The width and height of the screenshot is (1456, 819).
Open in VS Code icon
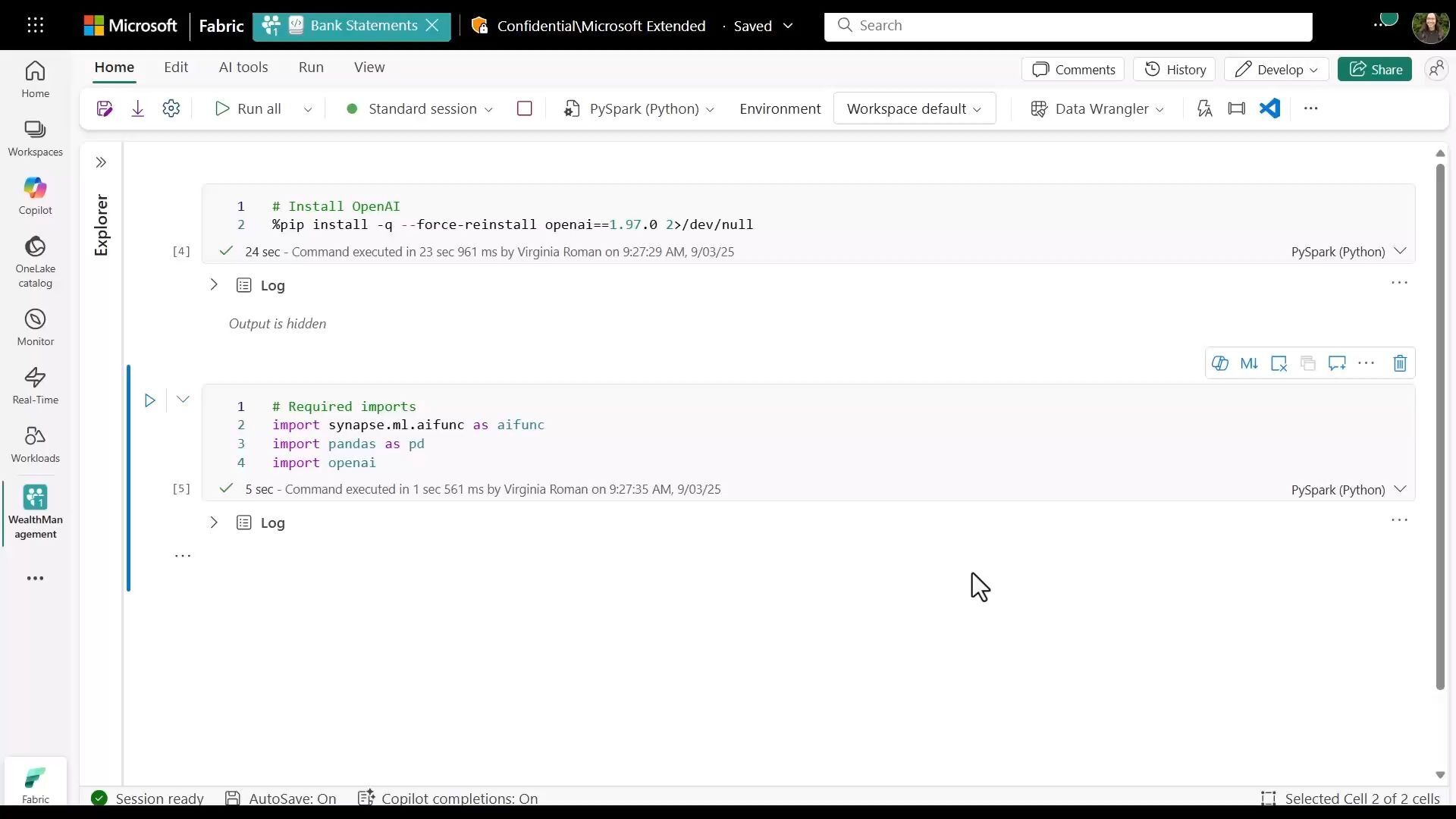[x=1270, y=108]
